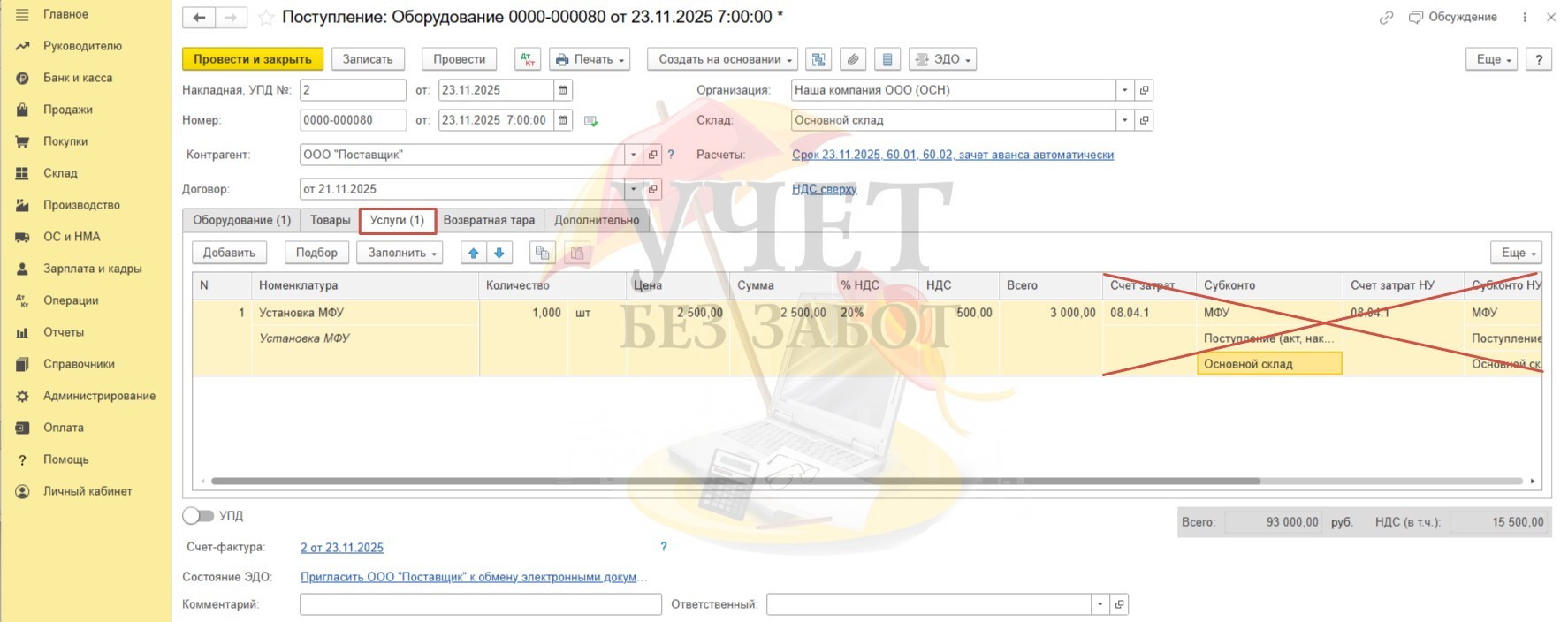Open help with the top ? button

tap(1539, 59)
